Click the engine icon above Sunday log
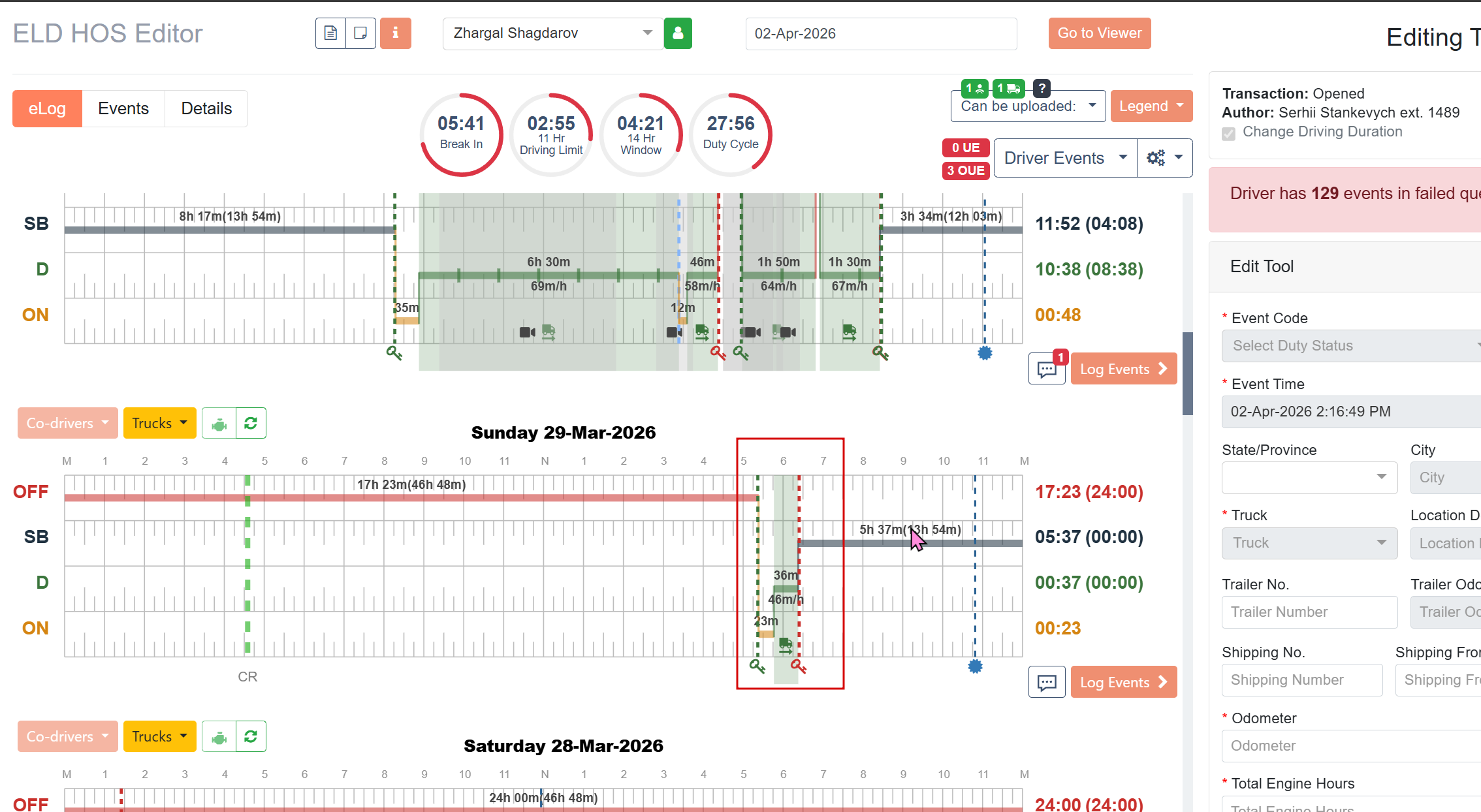 point(219,424)
